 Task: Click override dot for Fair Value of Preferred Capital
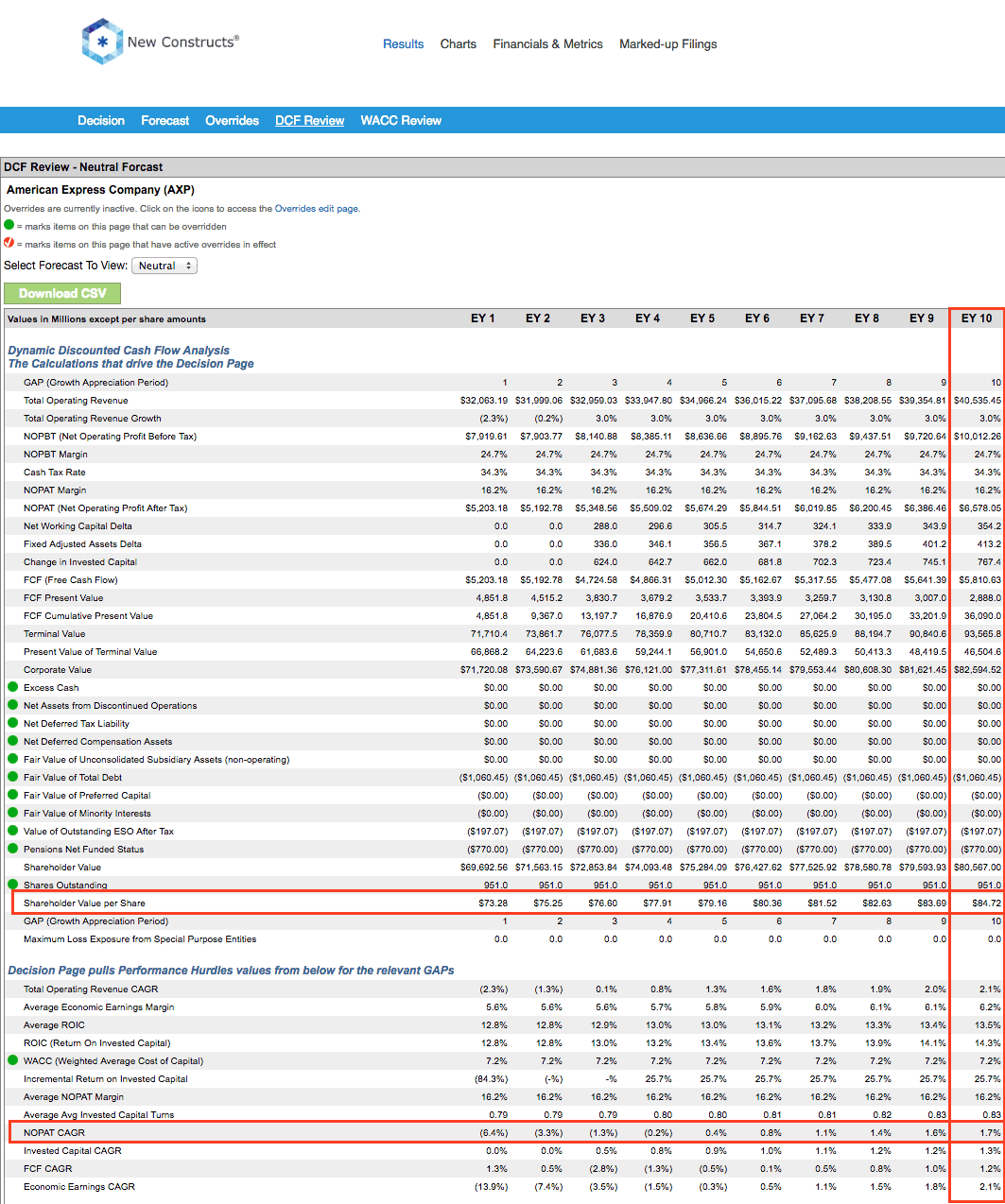13,795
